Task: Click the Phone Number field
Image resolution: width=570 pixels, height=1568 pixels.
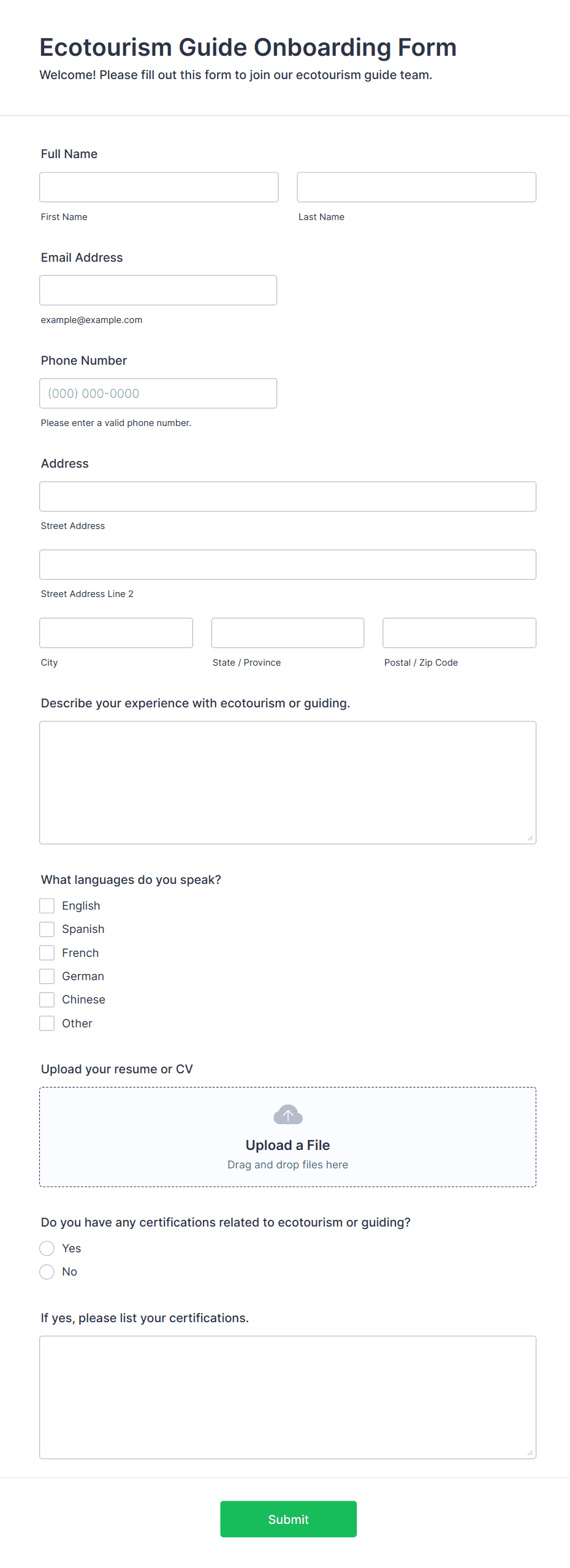Action: tap(158, 393)
